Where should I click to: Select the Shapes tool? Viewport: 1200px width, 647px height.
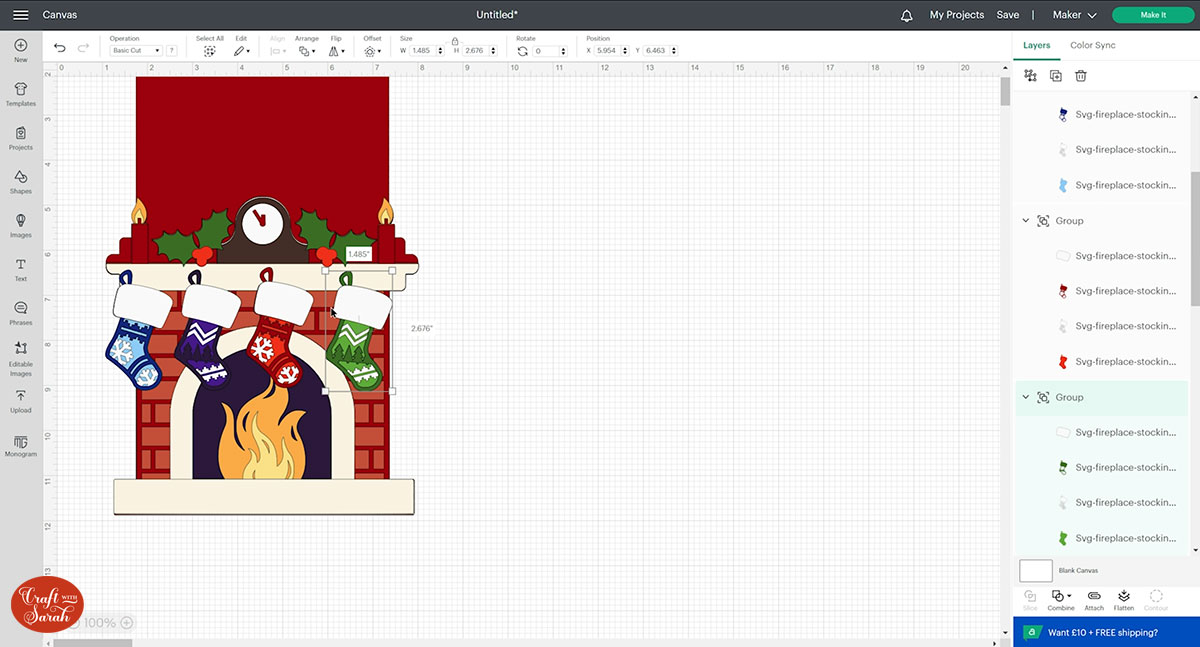pyautogui.click(x=21, y=181)
